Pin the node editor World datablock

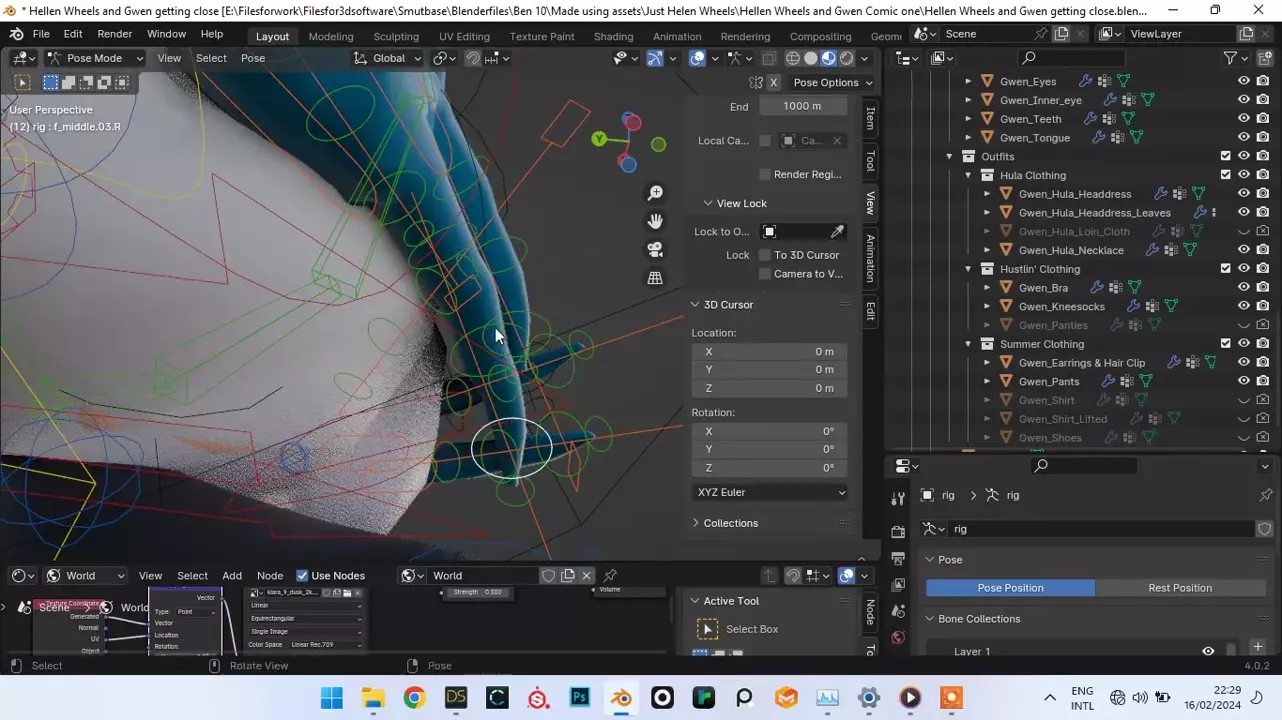click(x=610, y=575)
